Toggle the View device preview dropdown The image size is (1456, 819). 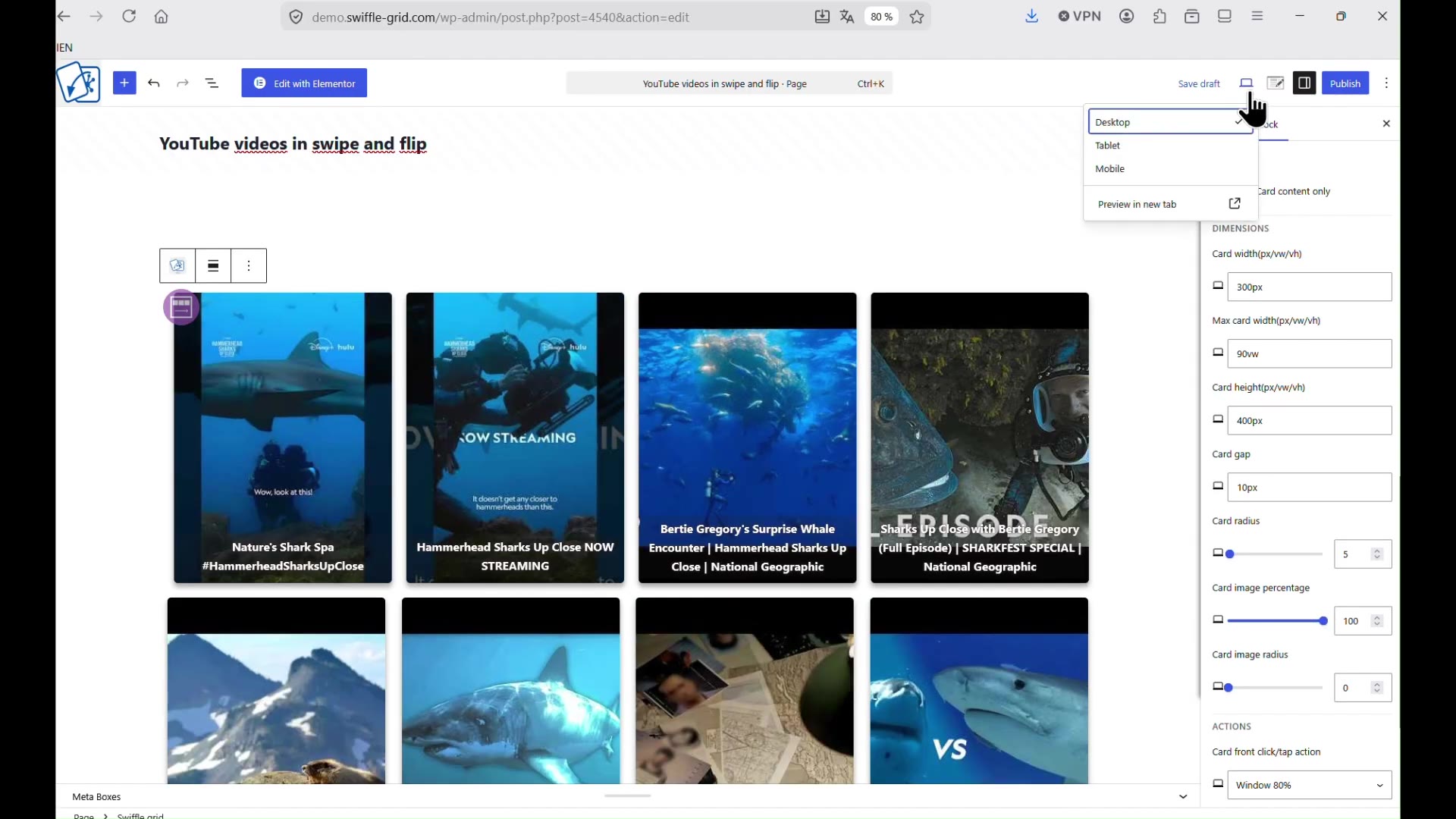pyautogui.click(x=1247, y=83)
